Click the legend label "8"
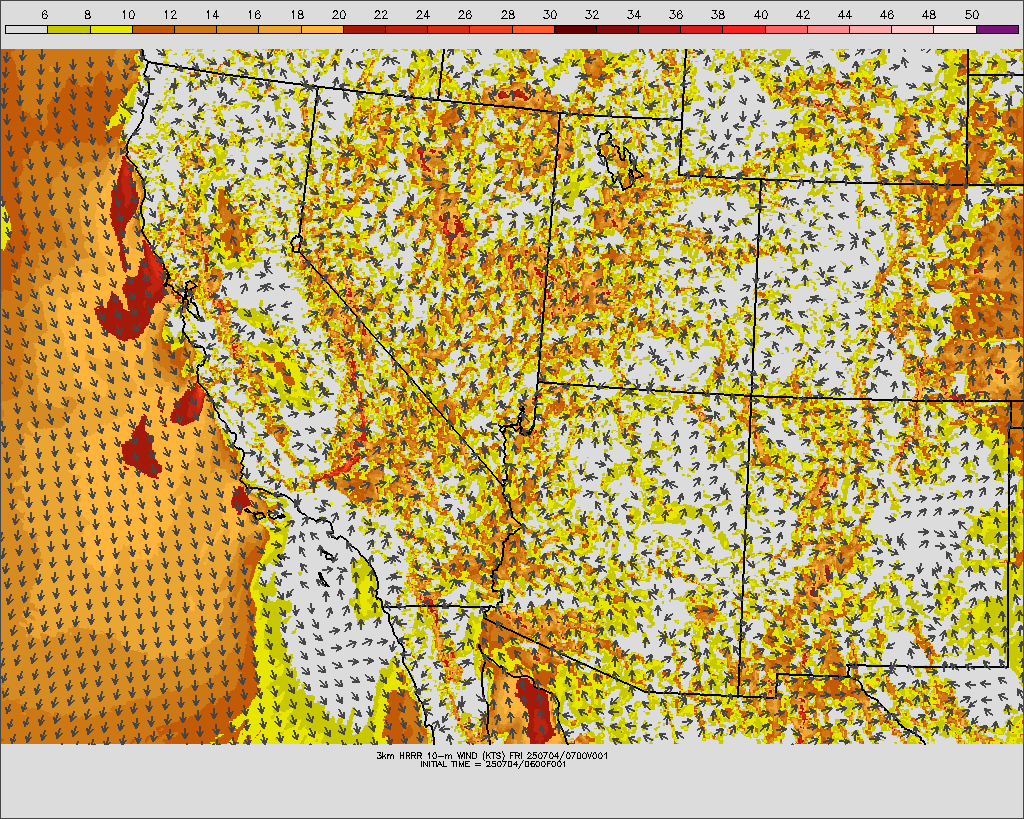Image resolution: width=1024 pixels, height=819 pixels. pyautogui.click(x=87, y=14)
